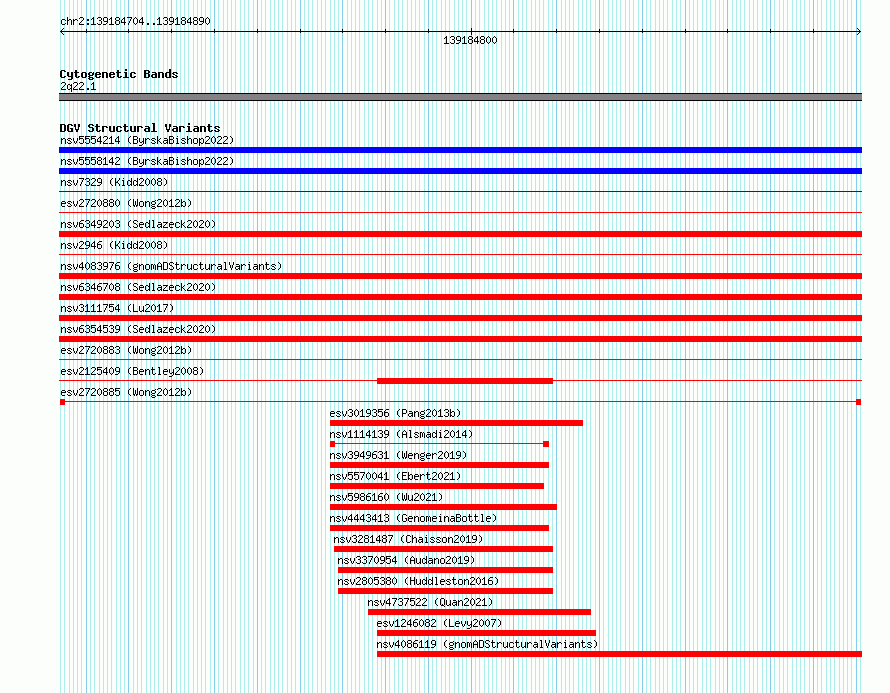Click the nsv3949631 (Wenger2019) label
Viewport: 890px width, 693px height.
(398, 455)
